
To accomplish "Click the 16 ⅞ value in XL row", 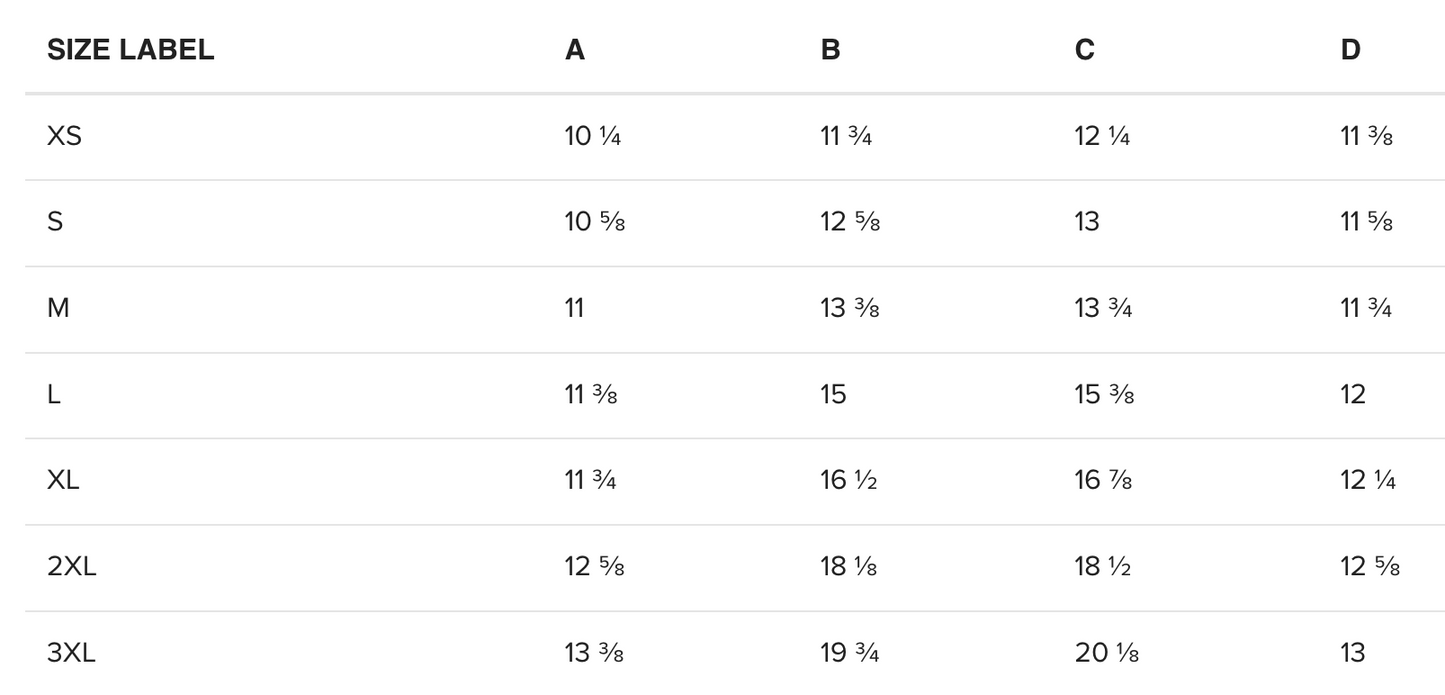I will click(1103, 480).
